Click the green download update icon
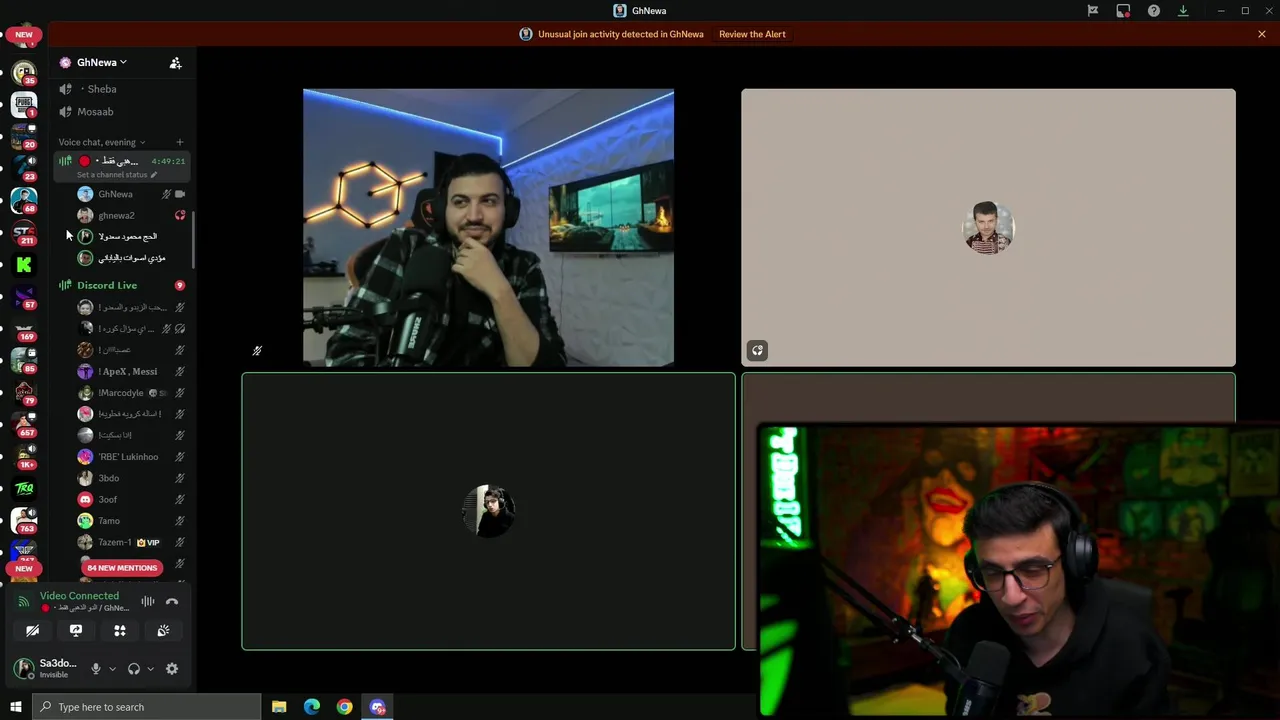 click(1183, 11)
